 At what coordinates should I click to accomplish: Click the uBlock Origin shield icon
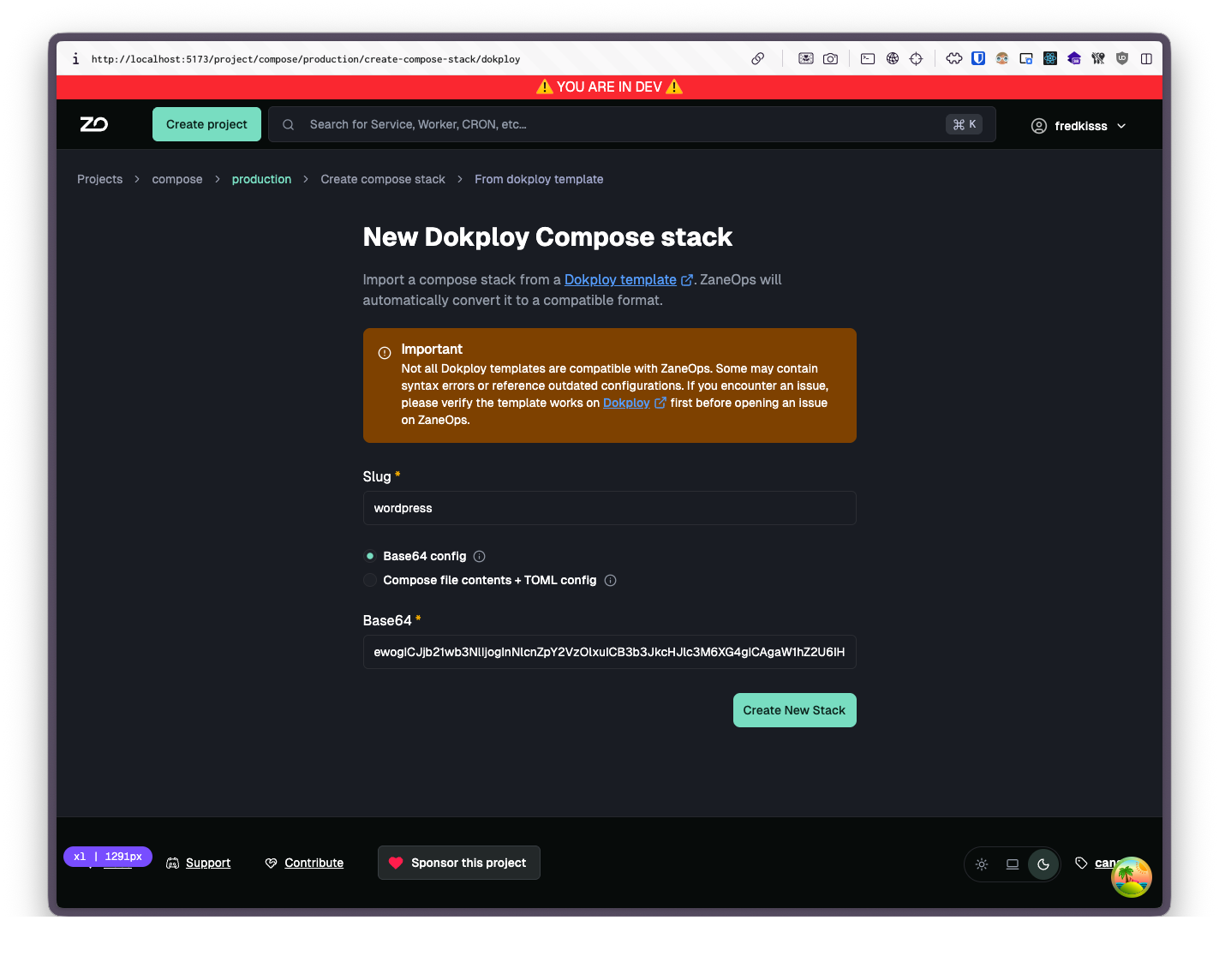click(x=1122, y=59)
